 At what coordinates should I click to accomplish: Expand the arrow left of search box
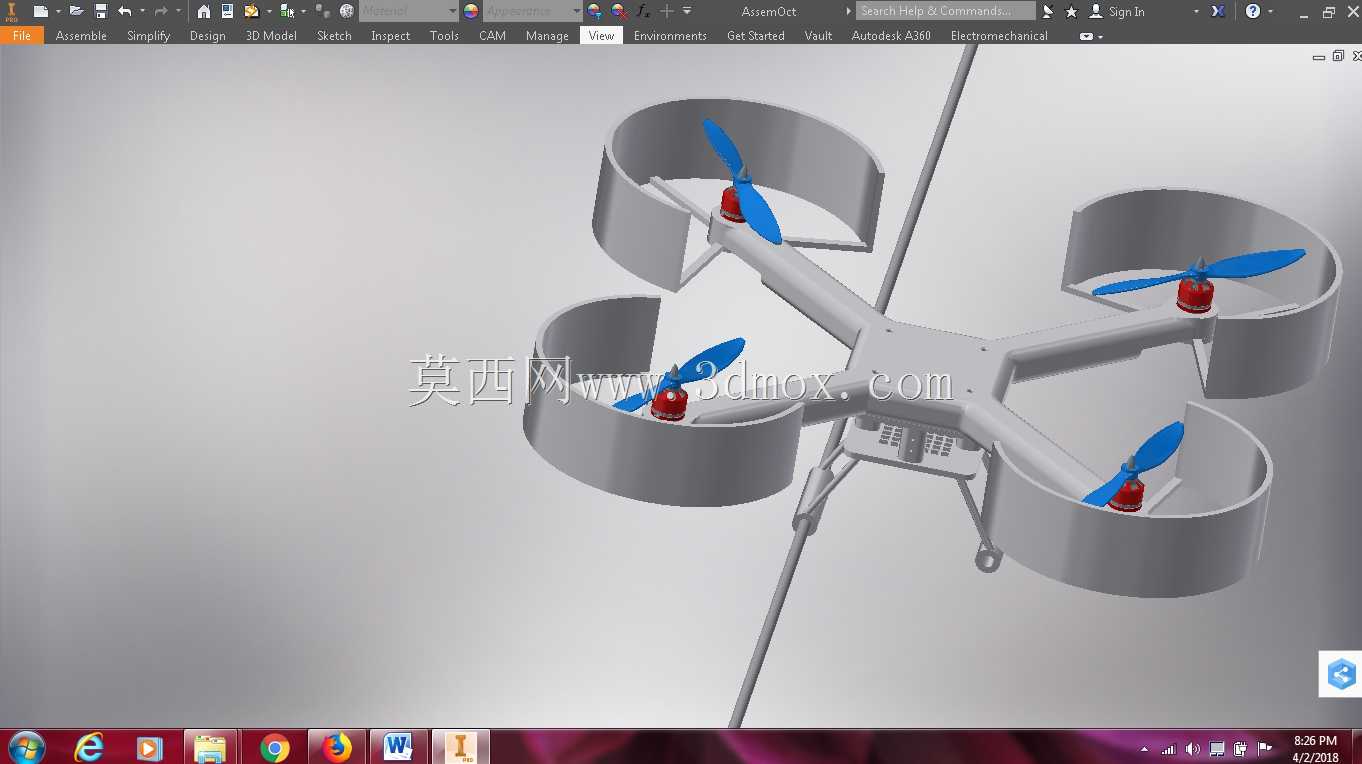click(849, 11)
